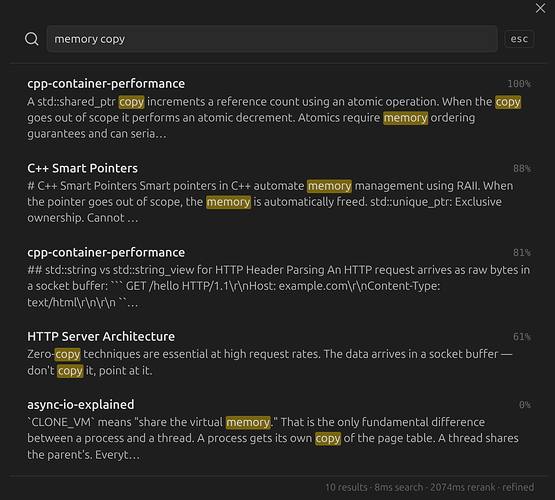Open the C++ Smart Pointers result
This screenshot has height=500, width=555.
pos(82,168)
